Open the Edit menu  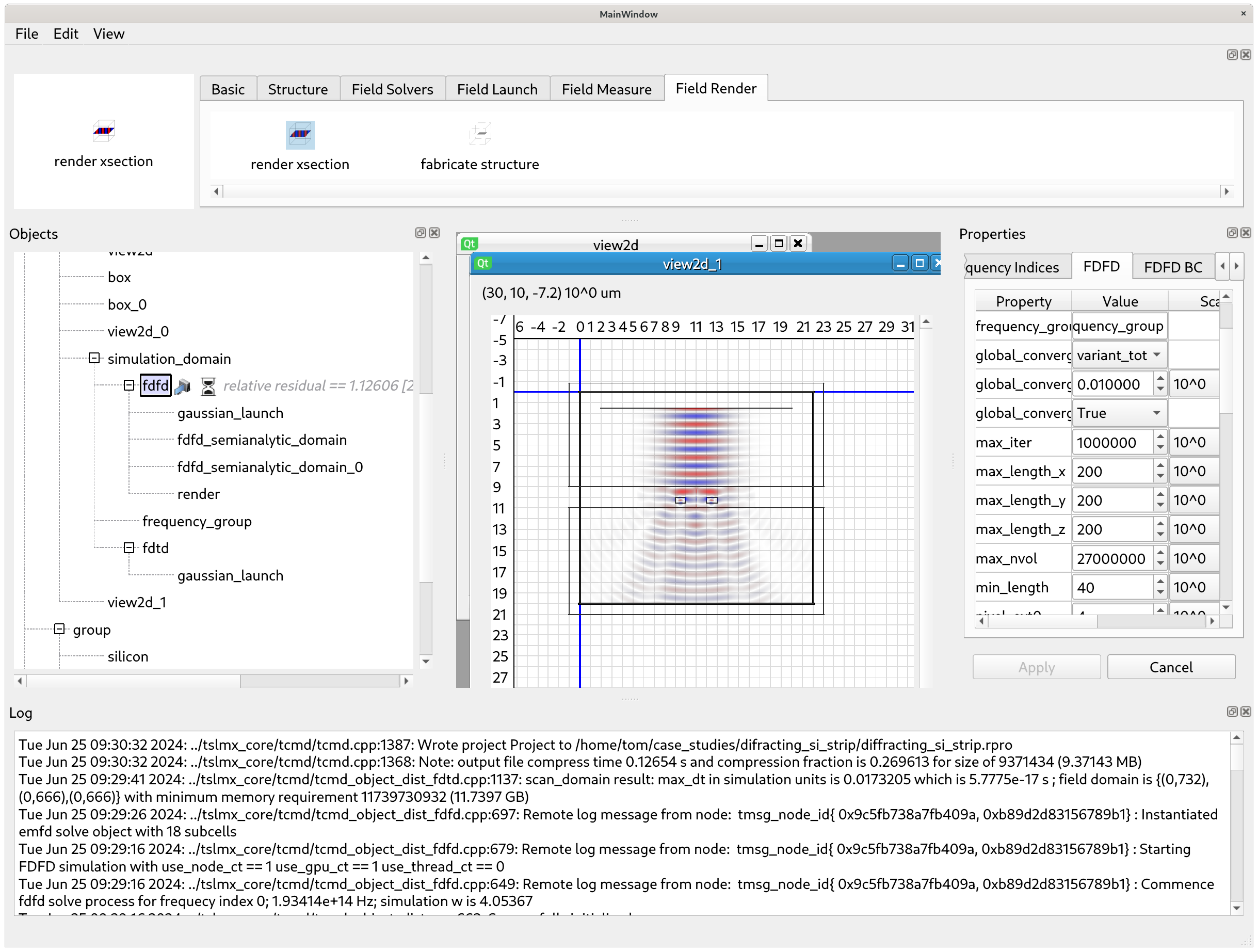[x=66, y=34]
